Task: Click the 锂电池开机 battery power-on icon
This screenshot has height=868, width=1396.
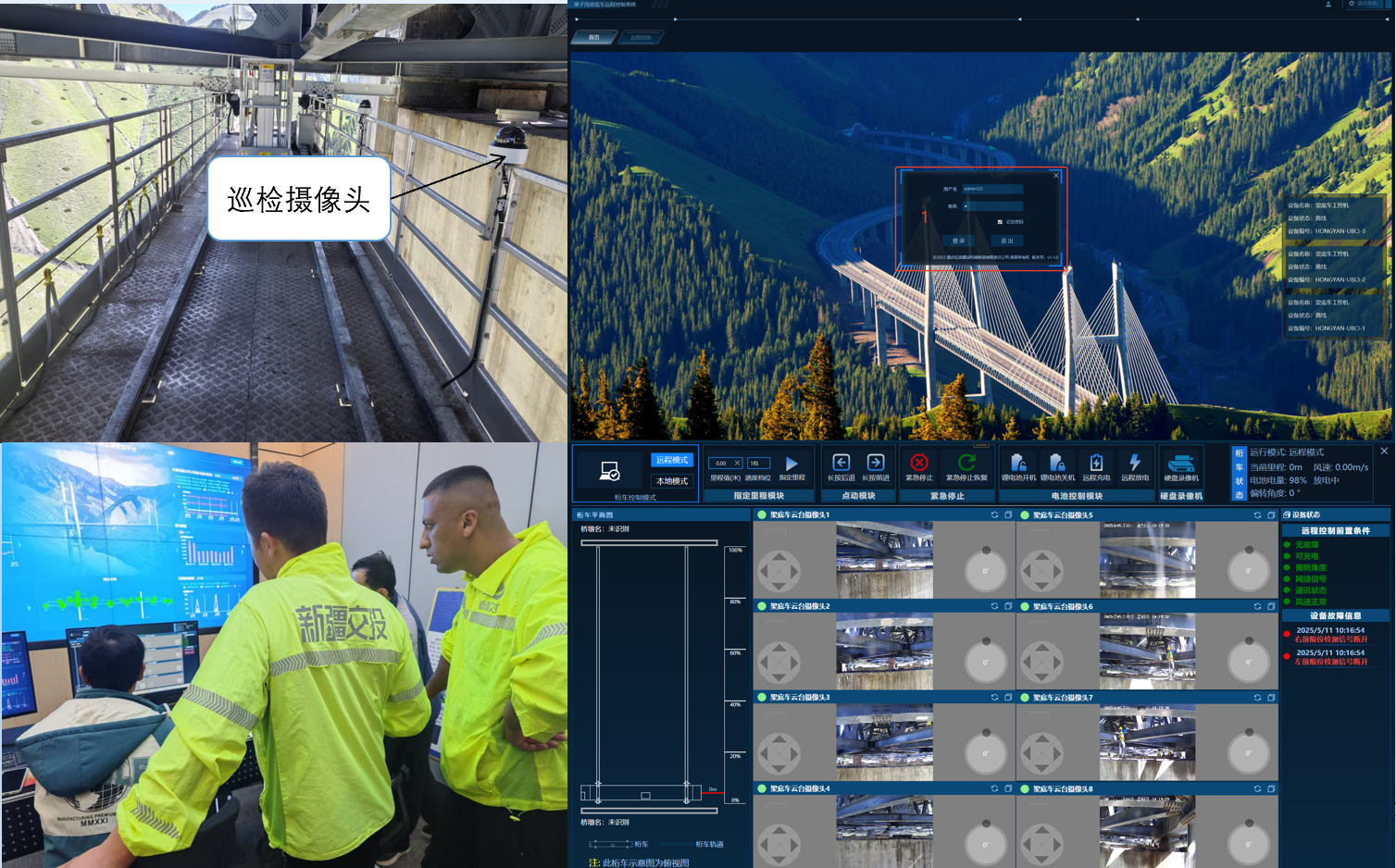Action: click(1018, 463)
